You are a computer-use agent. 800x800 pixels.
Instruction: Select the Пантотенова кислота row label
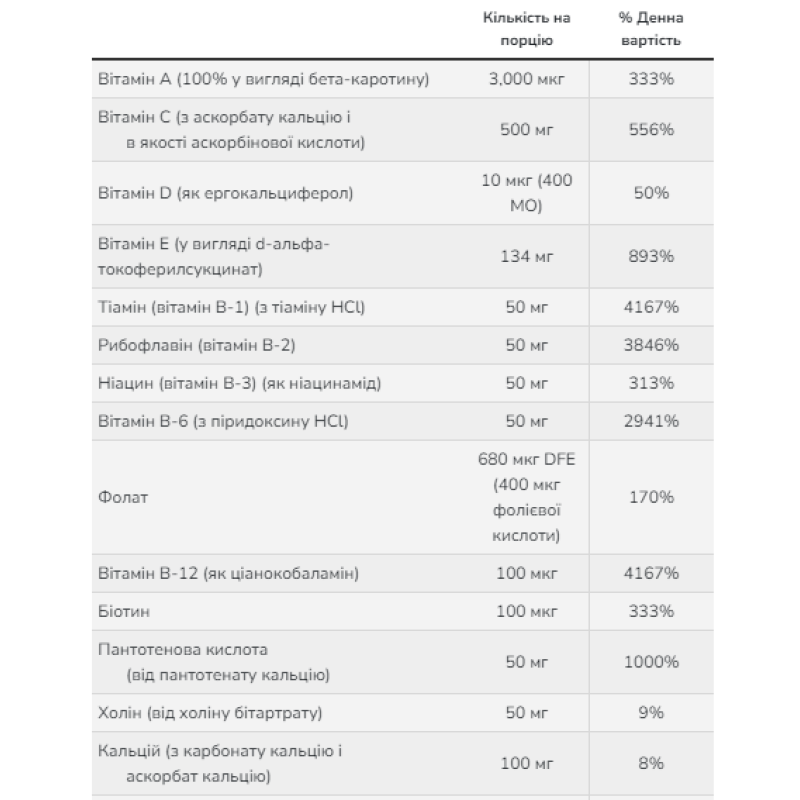214,662
